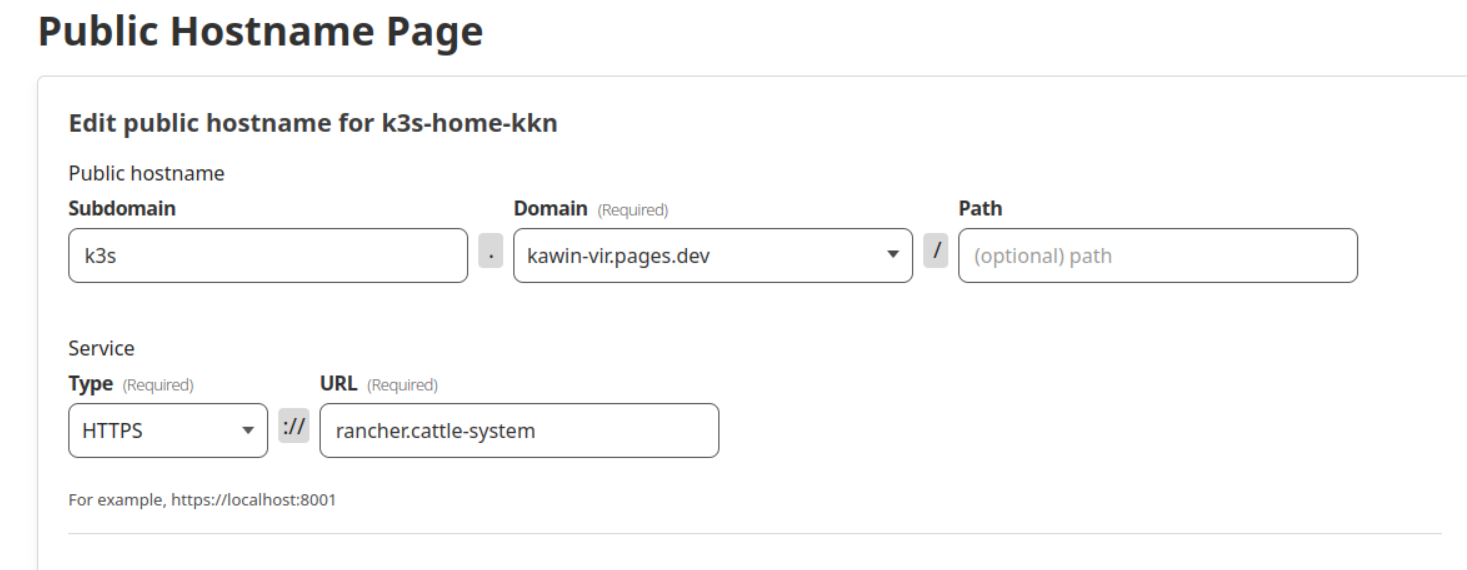Screen dimensions: 1467x570
Task: Click the example https://localhost:8001 hint text
Action: (x=202, y=499)
